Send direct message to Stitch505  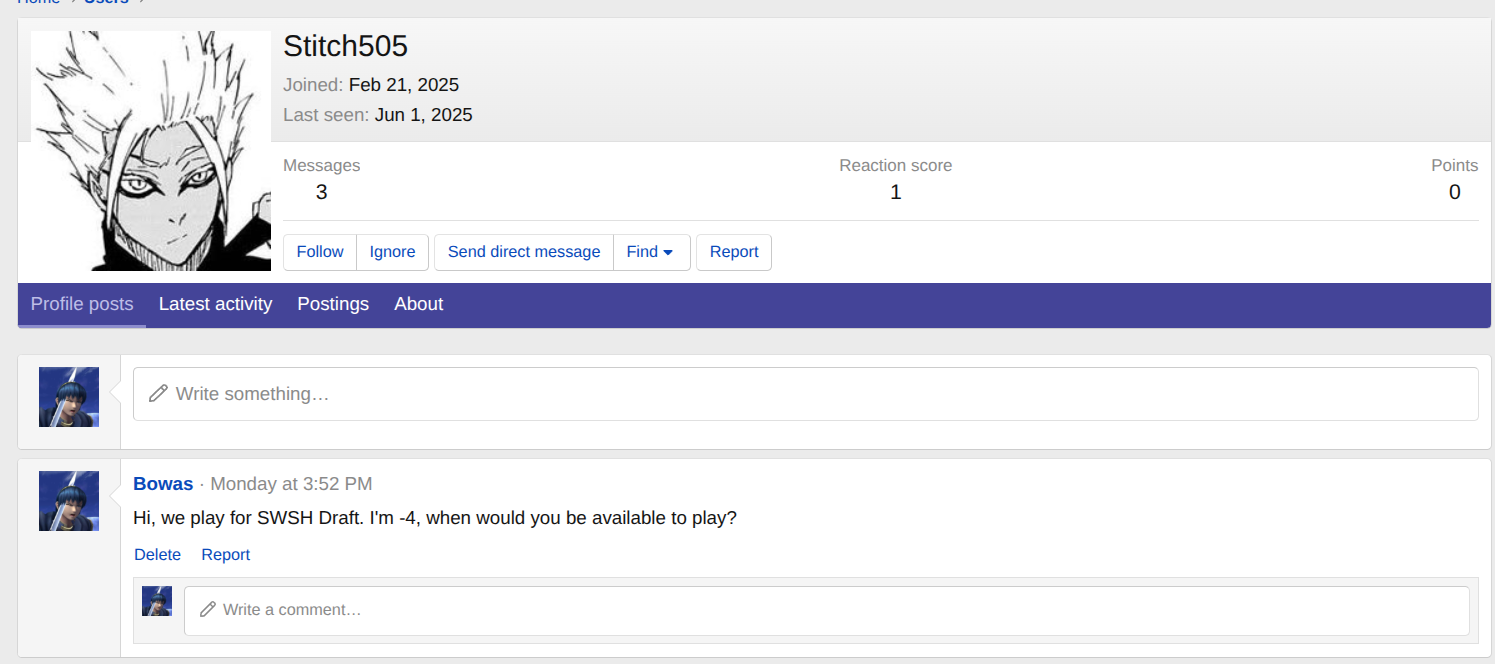524,252
